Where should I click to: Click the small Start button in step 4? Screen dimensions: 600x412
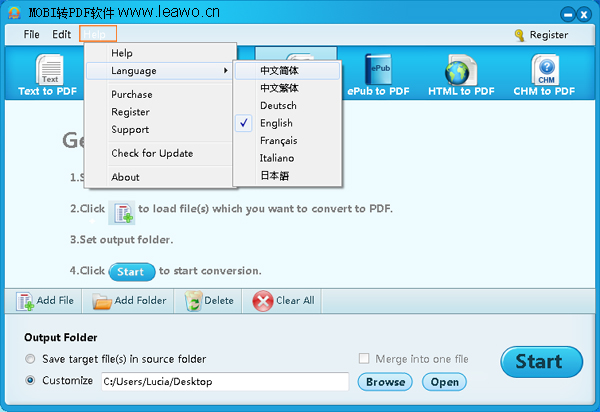click(132, 272)
